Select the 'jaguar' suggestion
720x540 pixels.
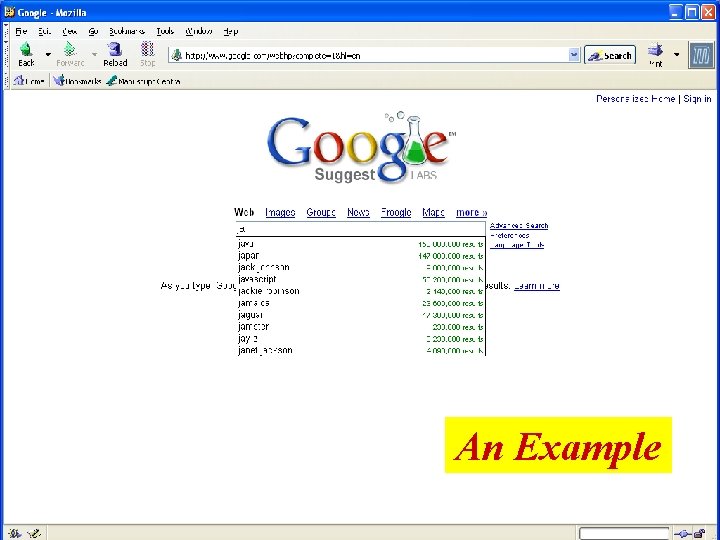click(x=361, y=315)
